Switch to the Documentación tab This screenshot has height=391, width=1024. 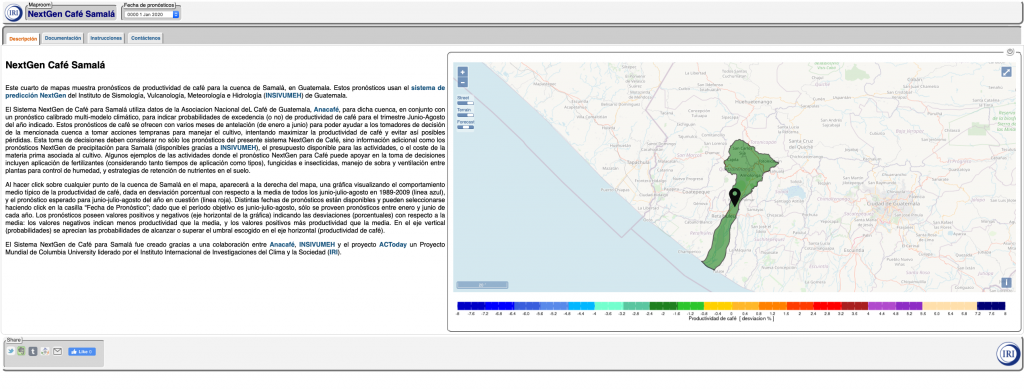click(63, 38)
